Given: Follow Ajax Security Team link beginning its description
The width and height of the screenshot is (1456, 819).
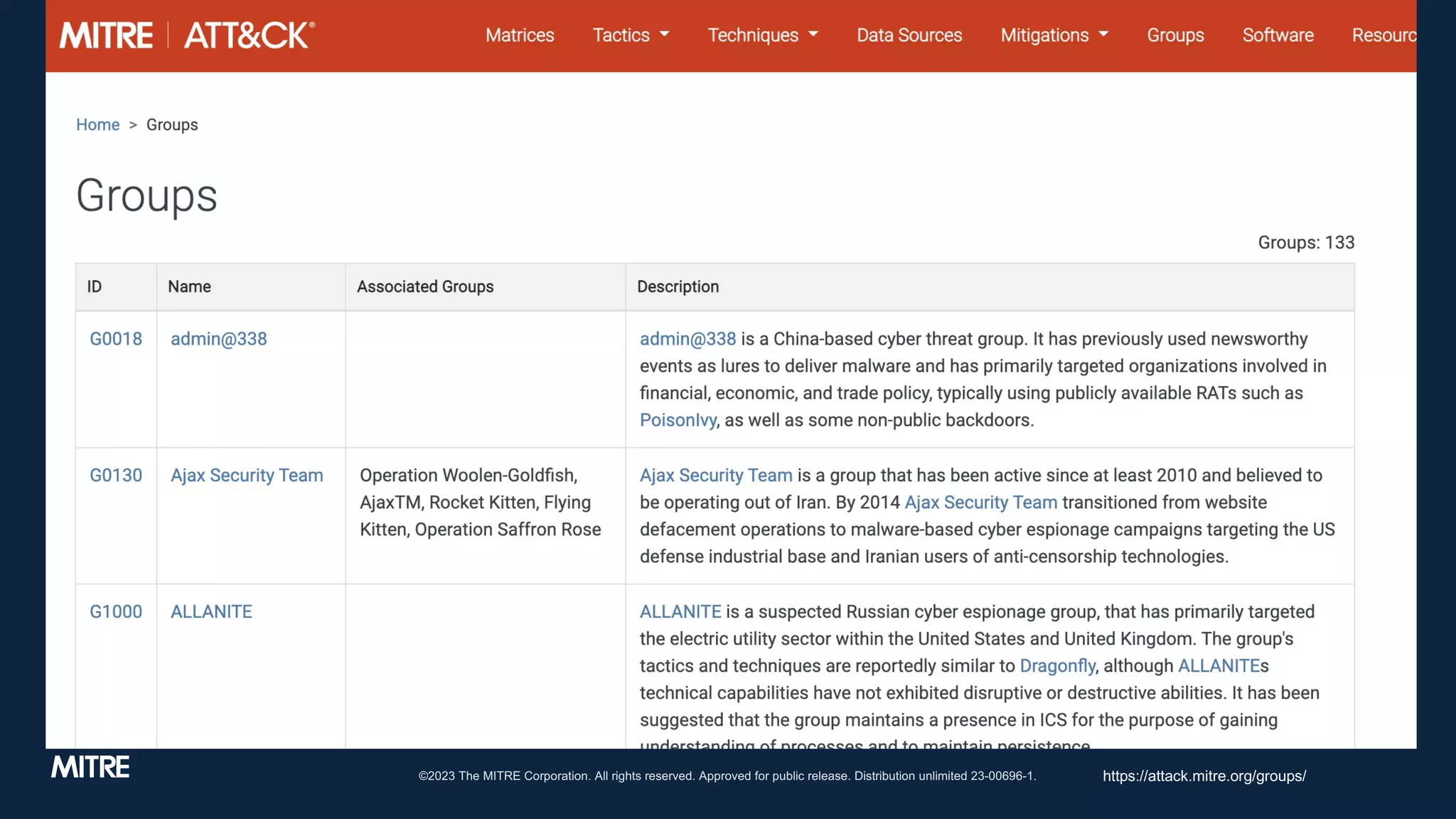Looking at the screenshot, I should pyautogui.click(x=716, y=475).
